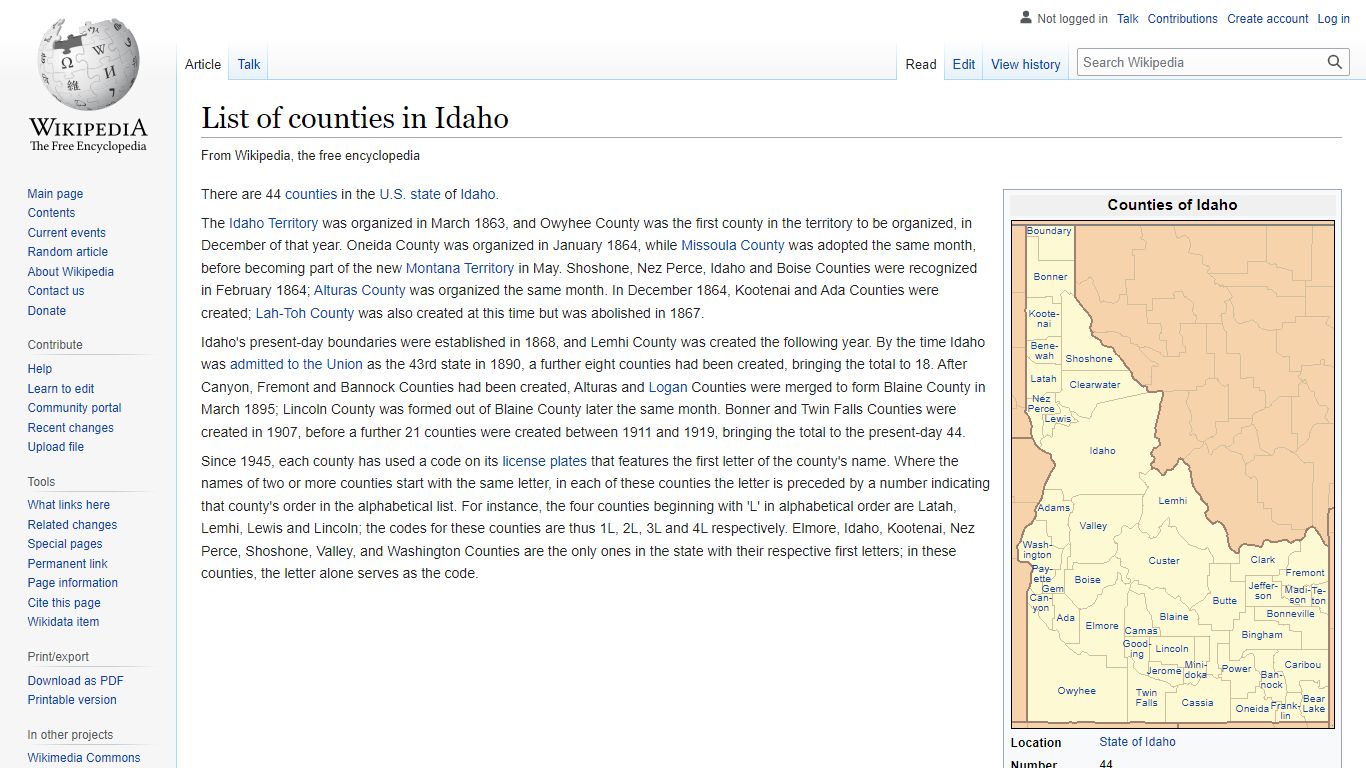Follow the 'counties' link in intro

tap(311, 194)
